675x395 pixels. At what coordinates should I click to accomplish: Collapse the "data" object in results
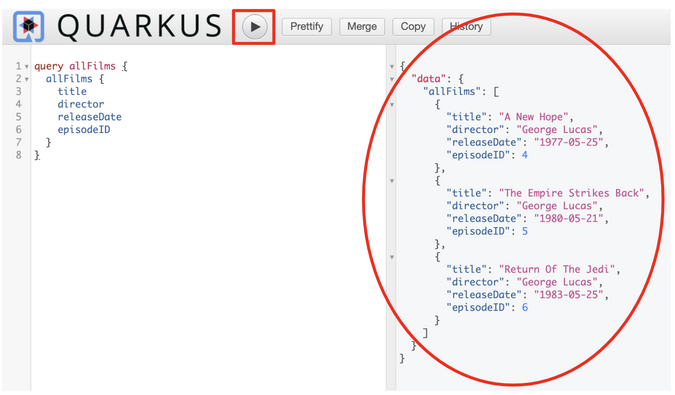(392, 79)
